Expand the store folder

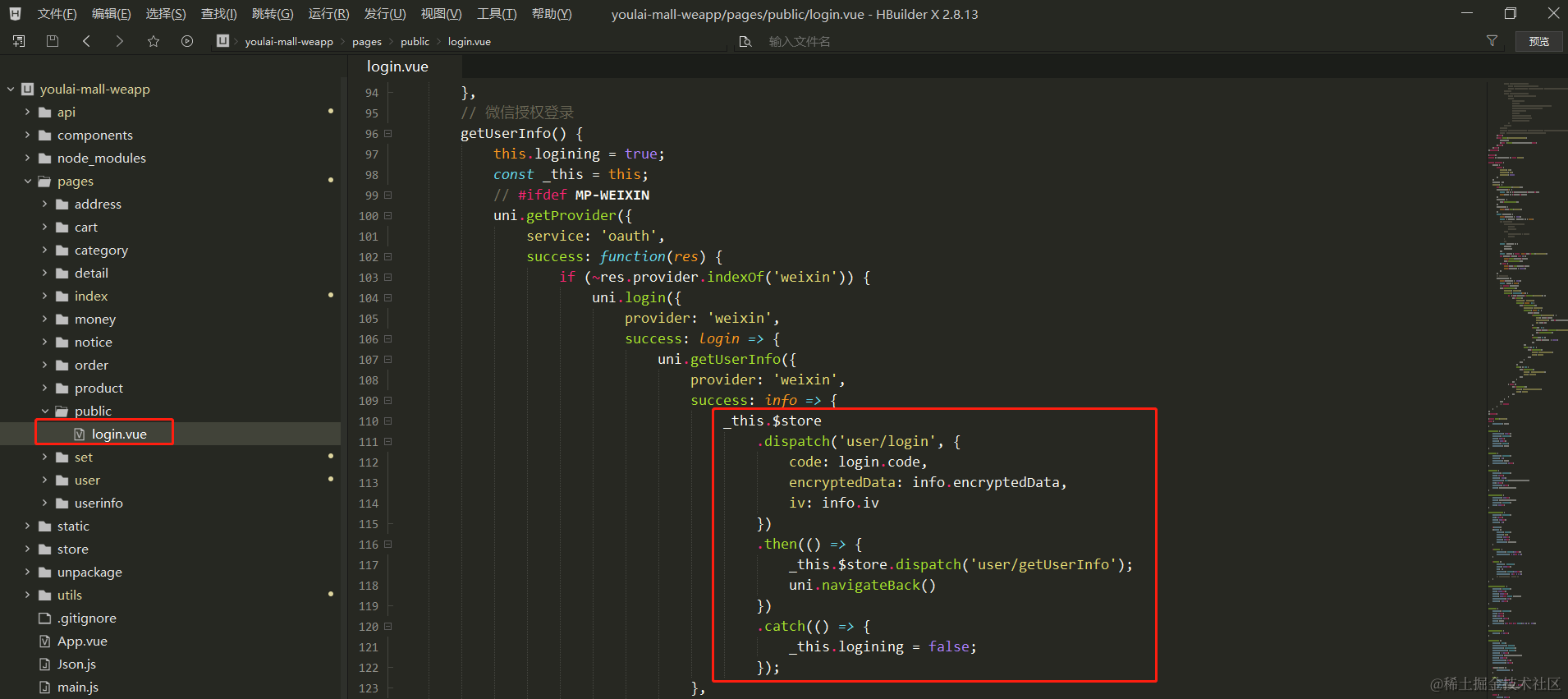click(27, 549)
